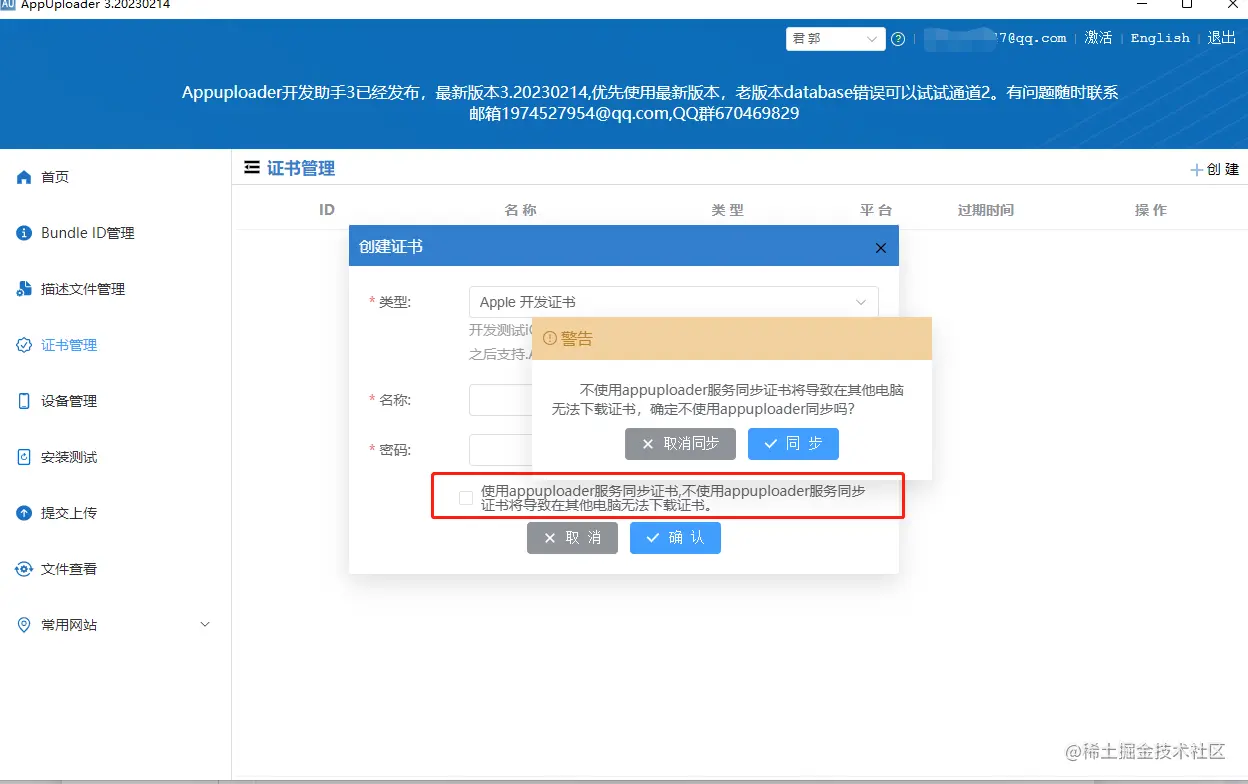
Task: Confirm sync with the 同步 button
Action: point(793,443)
